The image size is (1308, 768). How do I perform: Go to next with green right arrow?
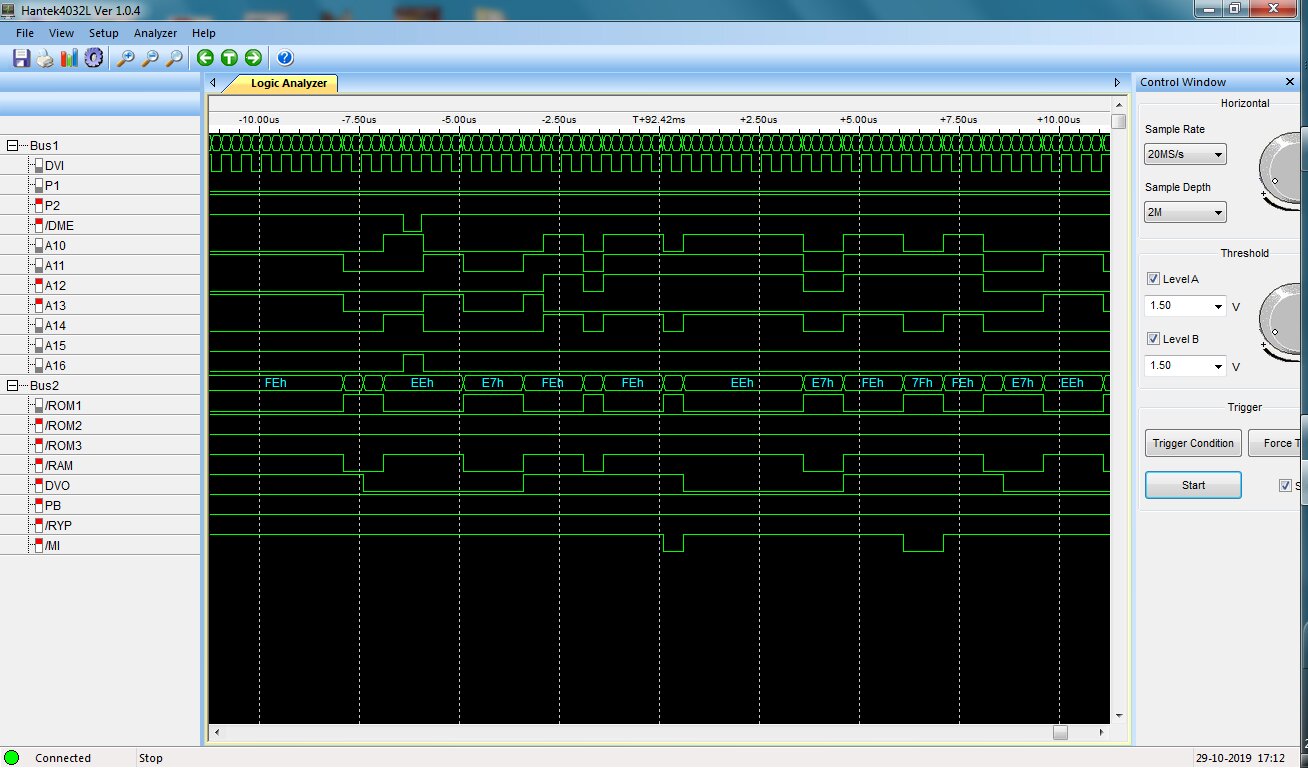click(x=253, y=58)
